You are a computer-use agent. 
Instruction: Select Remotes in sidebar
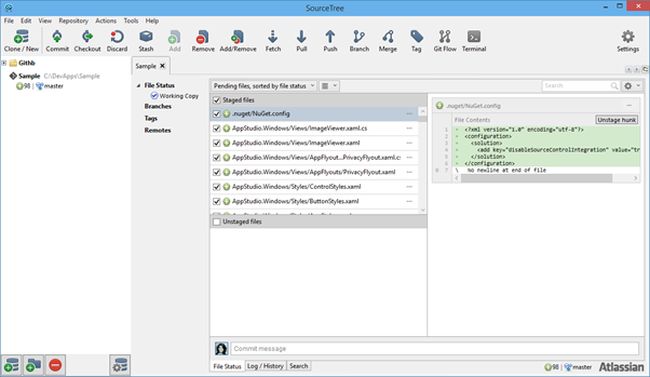coord(158,130)
